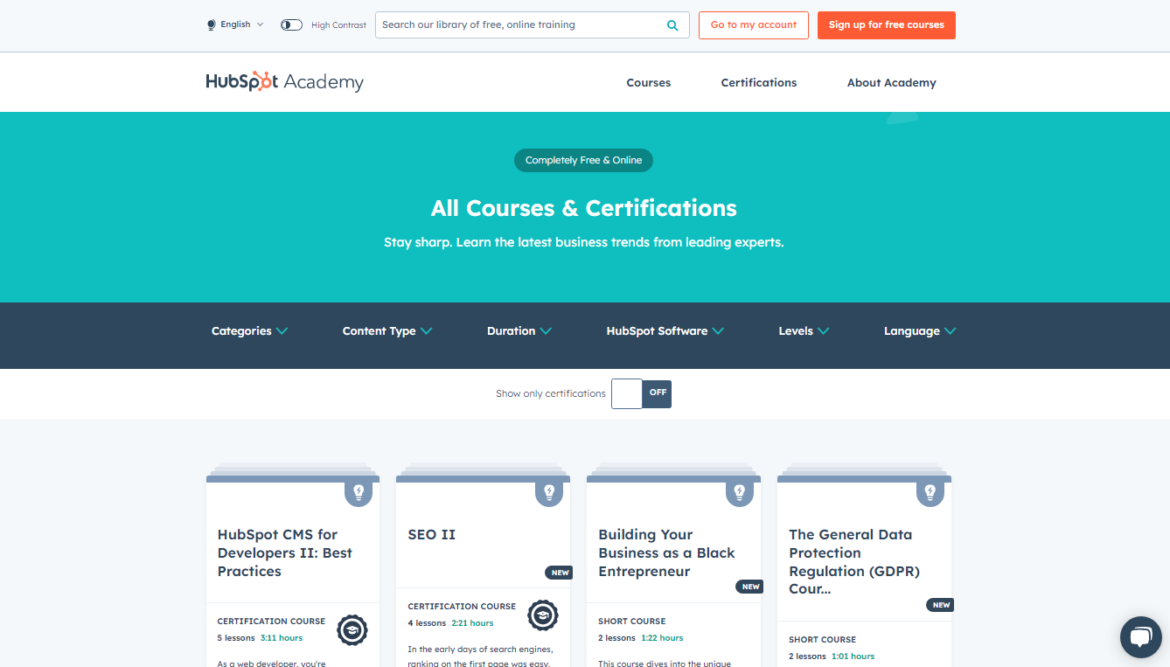
Task: Toggle Show only certifications switch
Action: (x=641, y=393)
